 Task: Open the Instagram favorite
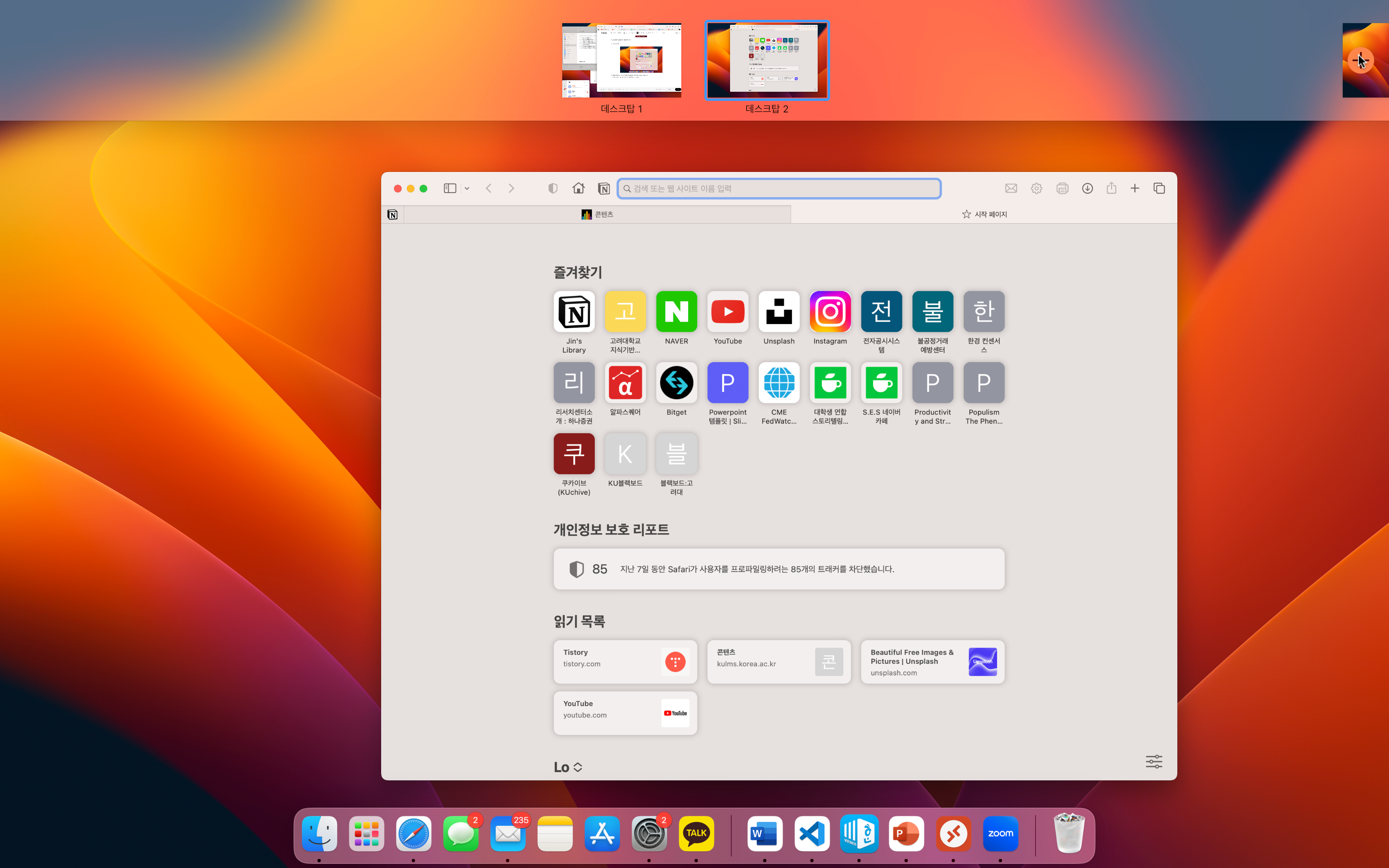tap(830, 318)
